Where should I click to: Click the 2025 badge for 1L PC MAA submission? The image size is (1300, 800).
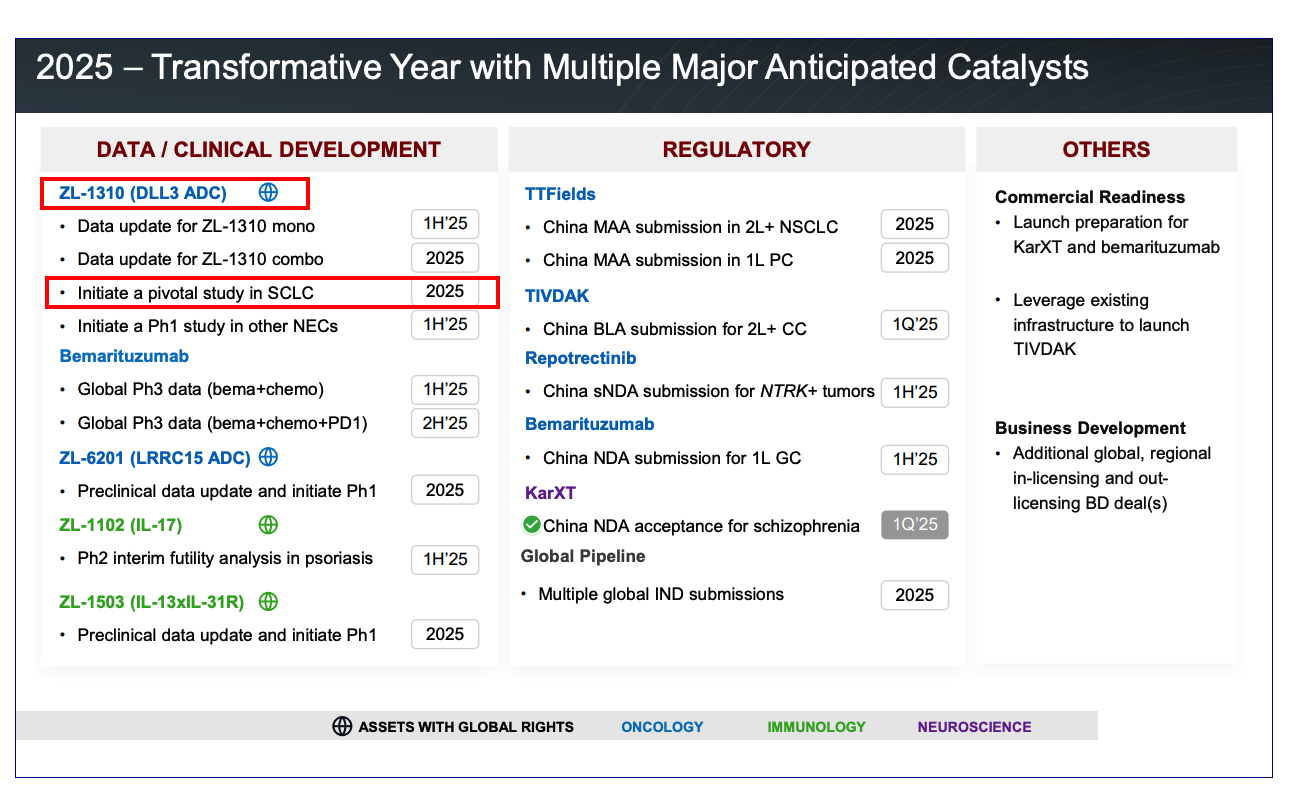click(914, 258)
